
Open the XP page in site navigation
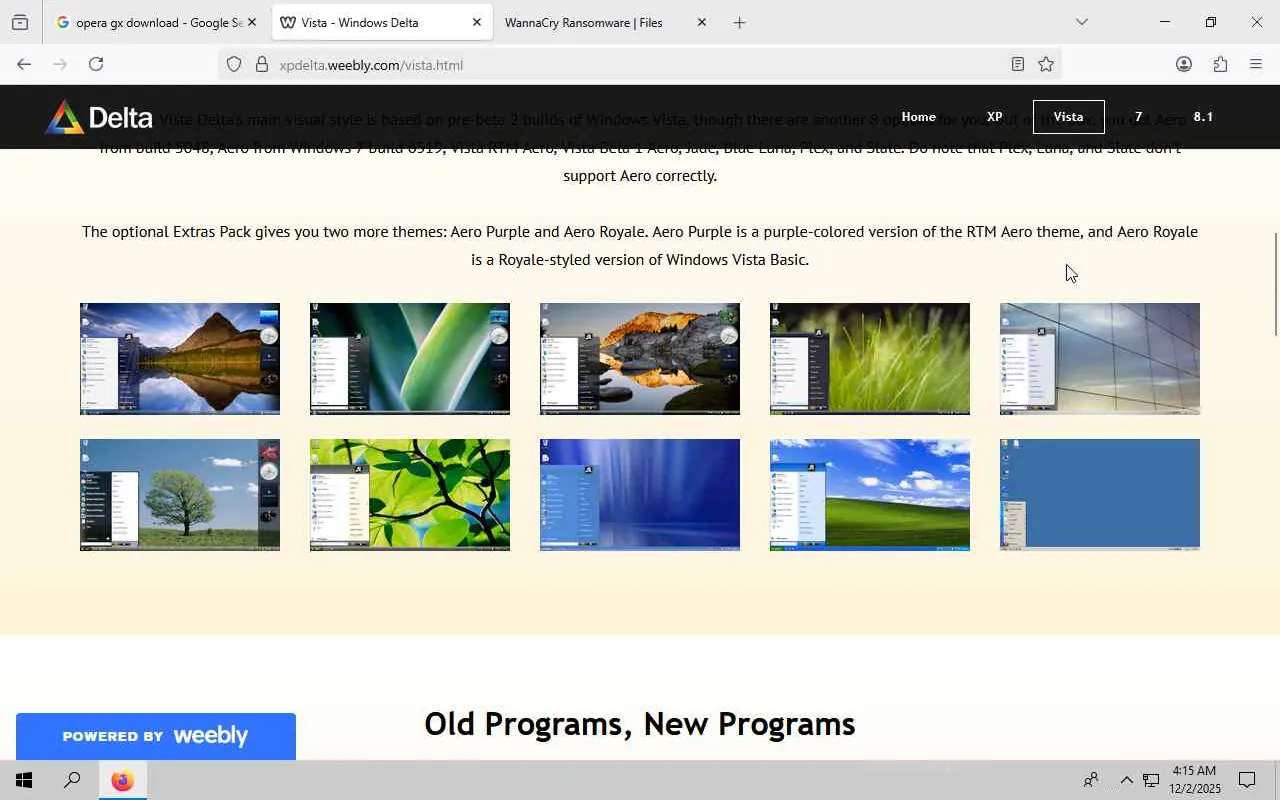pyautogui.click(x=995, y=117)
